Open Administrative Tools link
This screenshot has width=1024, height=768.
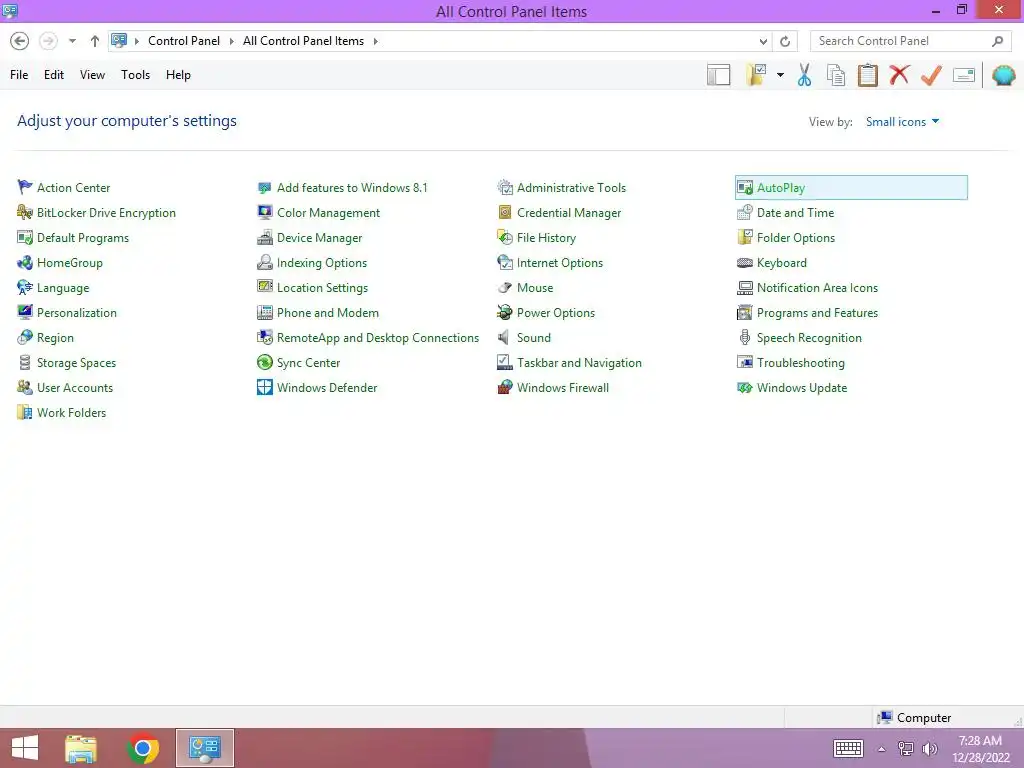point(571,187)
